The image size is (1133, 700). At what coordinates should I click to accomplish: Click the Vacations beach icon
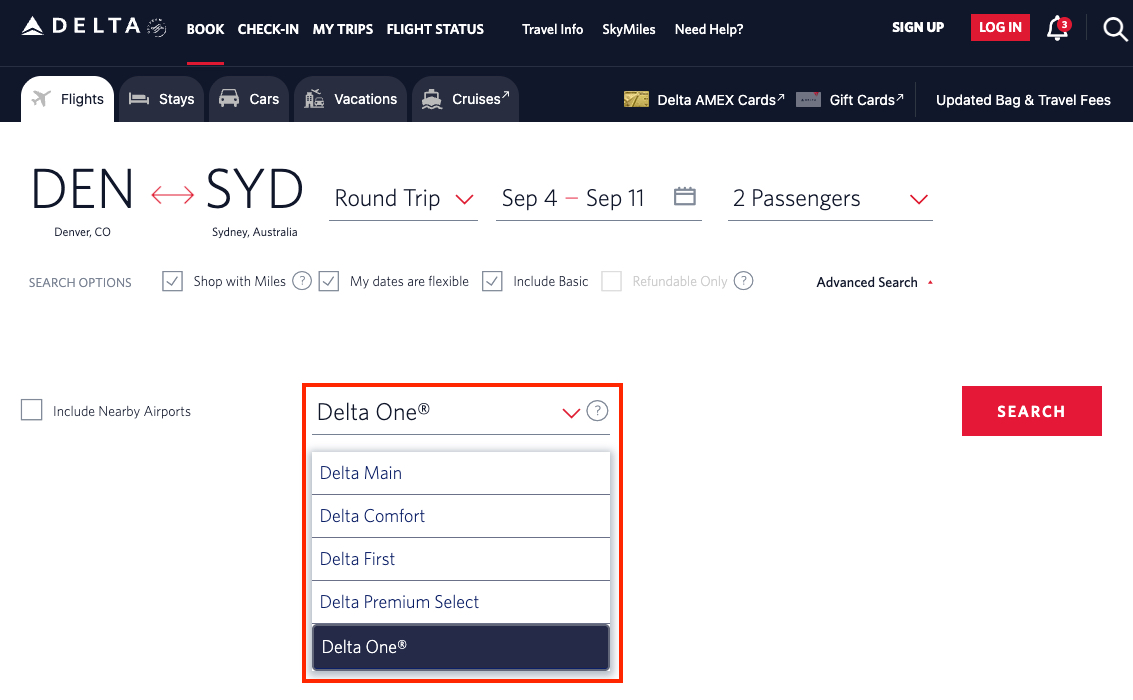click(313, 97)
